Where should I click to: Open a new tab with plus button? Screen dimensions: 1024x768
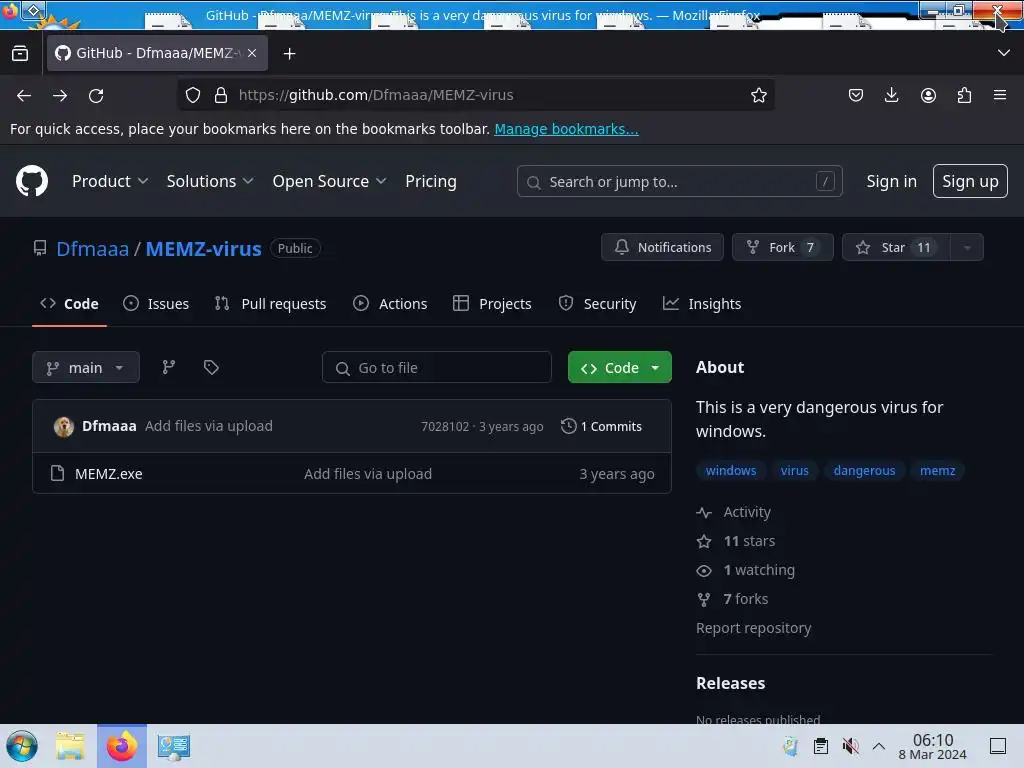click(289, 54)
